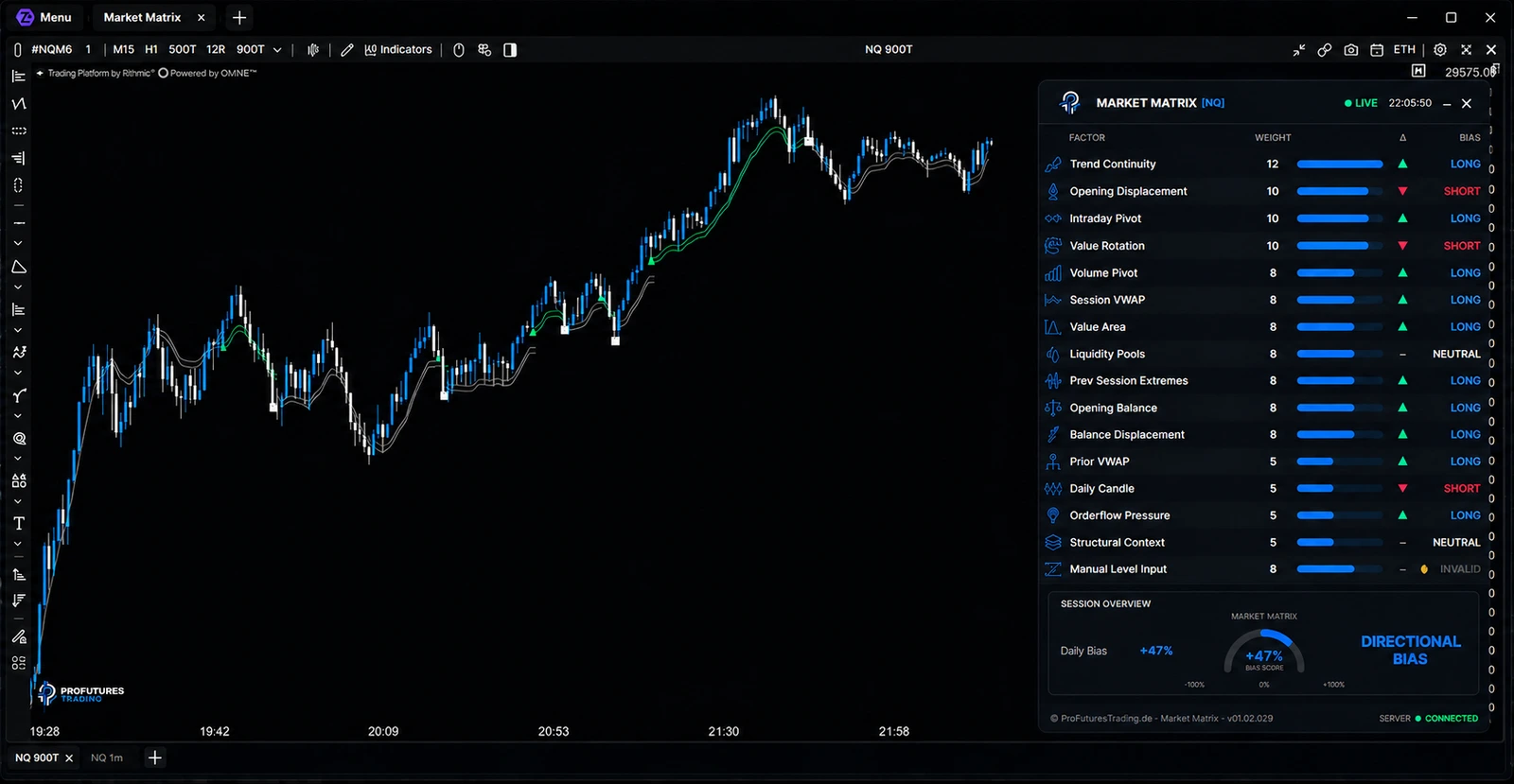Click the ProFutures Trading logo on chart

[x=81, y=693]
